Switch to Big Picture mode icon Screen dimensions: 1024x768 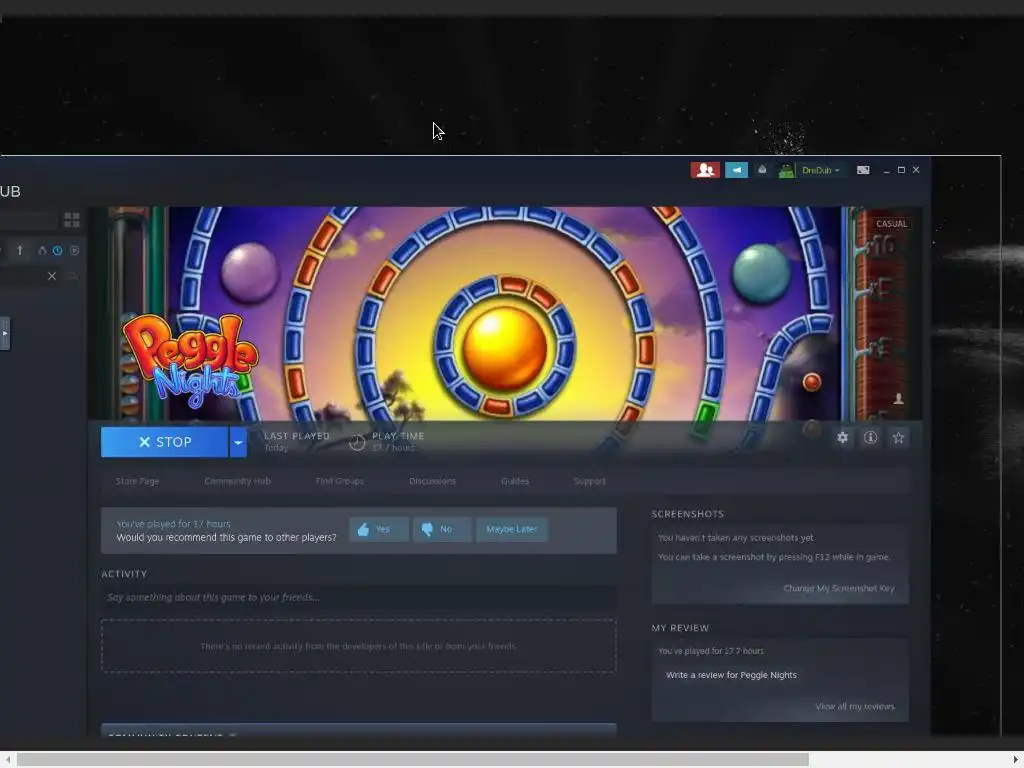(x=863, y=170)
